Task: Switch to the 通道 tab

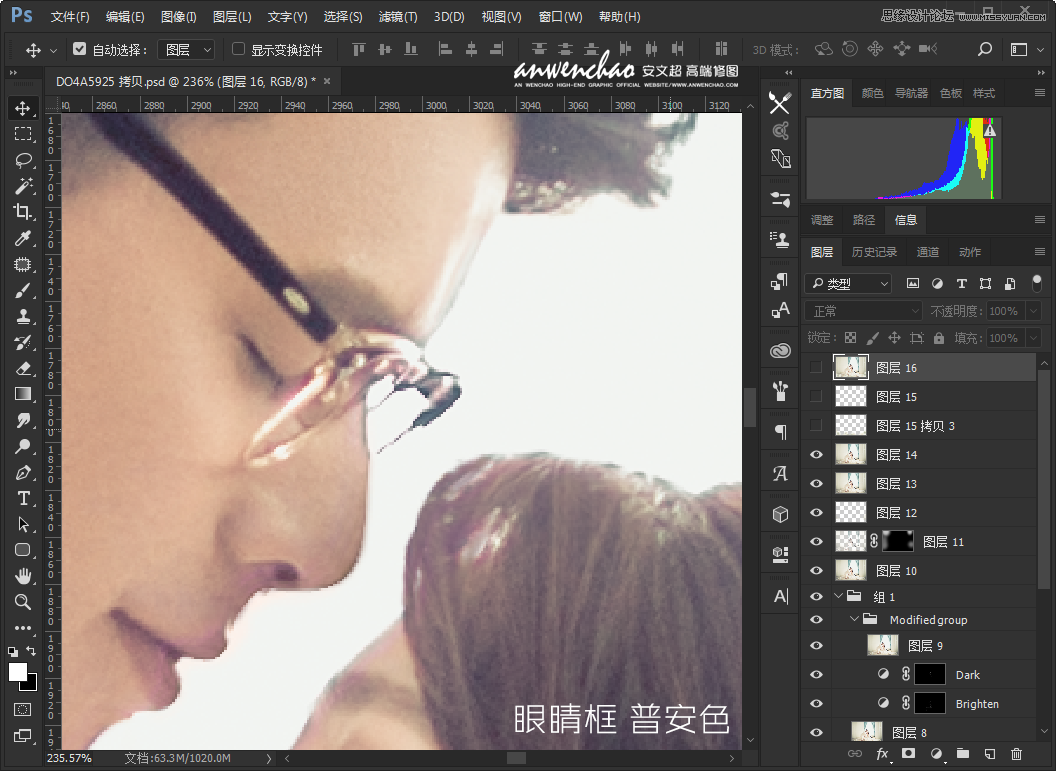Action: [927, 251]
